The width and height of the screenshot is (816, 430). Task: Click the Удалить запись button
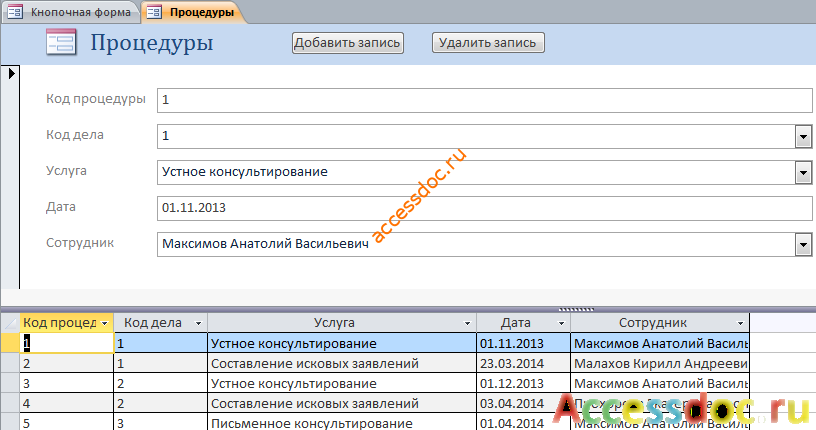pyautogui.click(x=488, y=43)
